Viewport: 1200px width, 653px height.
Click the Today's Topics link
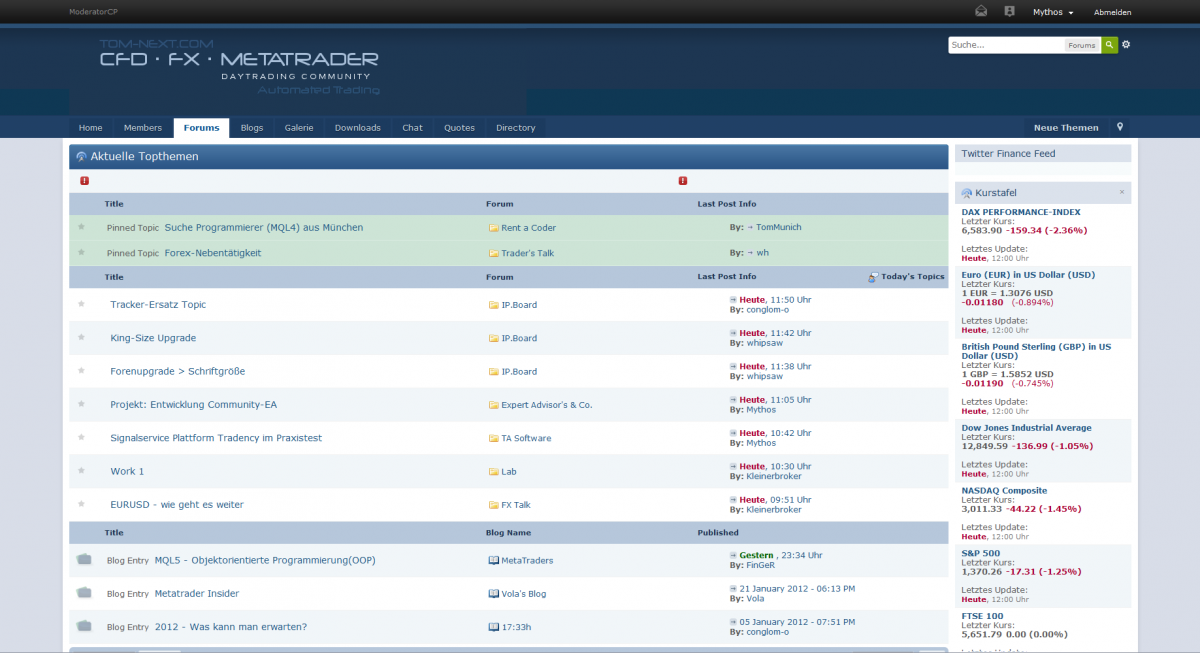(x=912, y=276)
